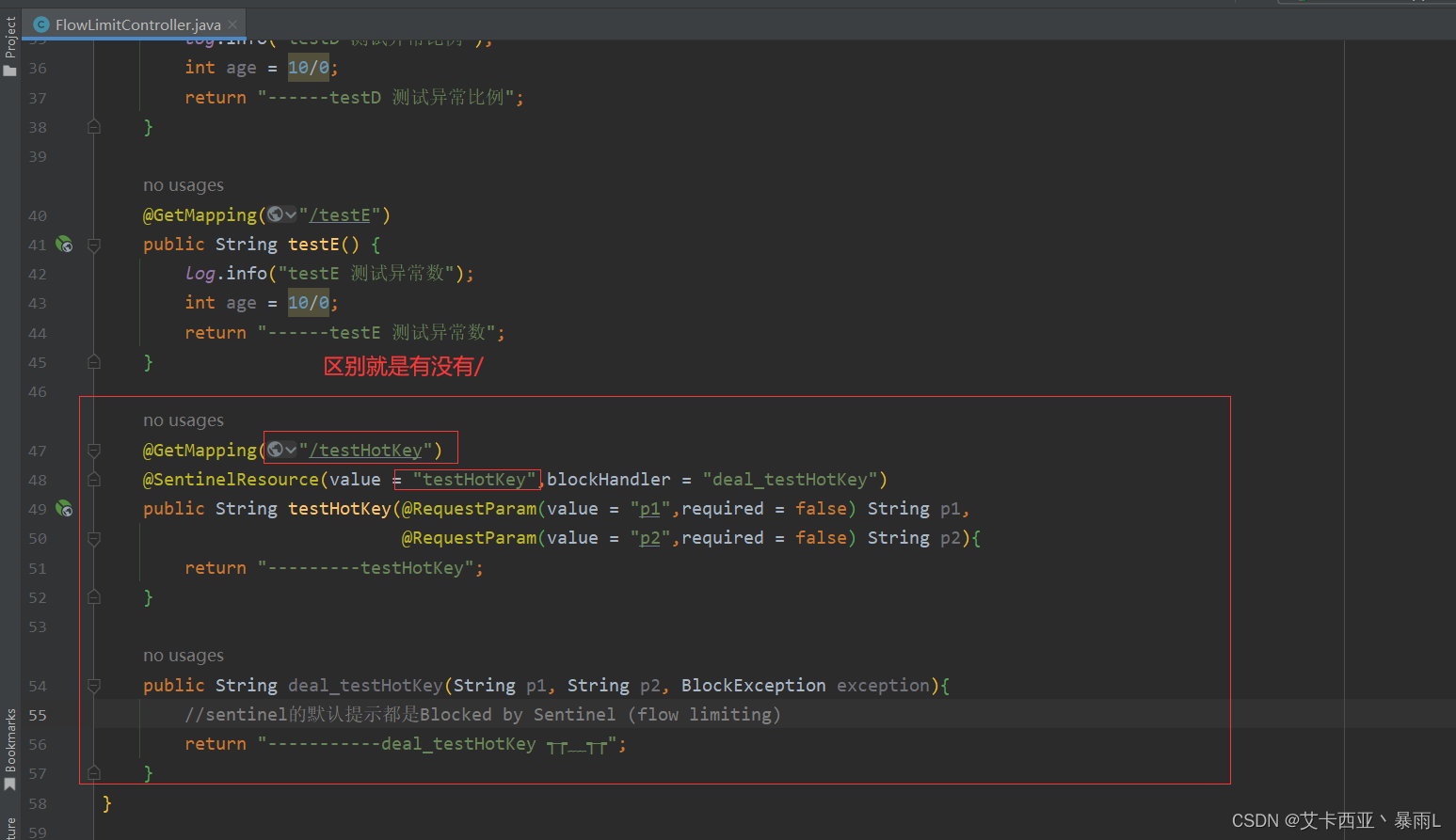Click the "deal_testHotKey" blockHandler string
This screenshot has height=840, width=1456.
(790, 480)
